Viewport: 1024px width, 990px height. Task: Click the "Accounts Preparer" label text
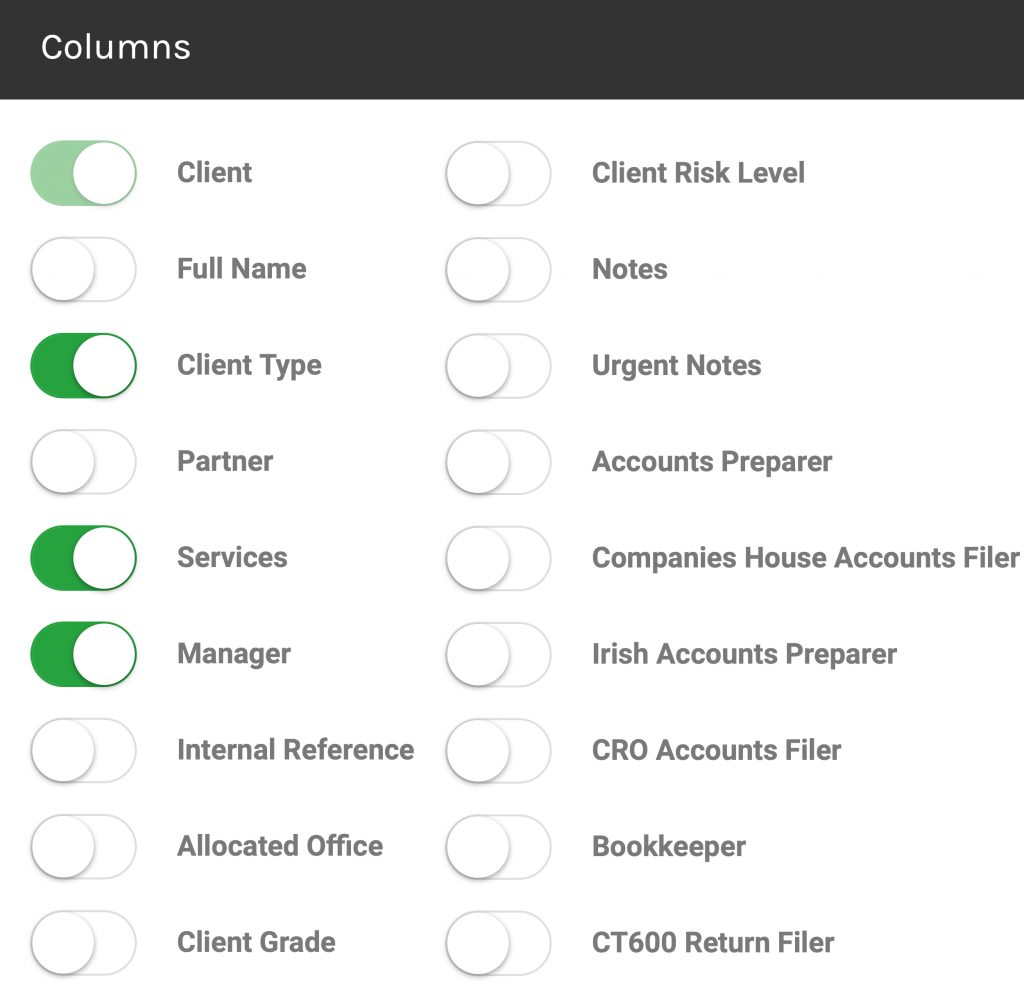pyautogui.click(x=712, y=462)
